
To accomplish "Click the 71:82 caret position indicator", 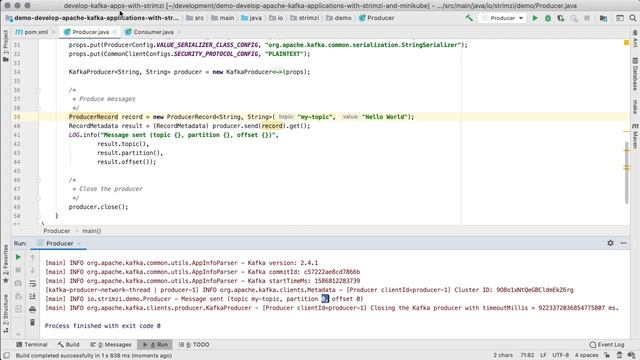I will tap(527, 355).
